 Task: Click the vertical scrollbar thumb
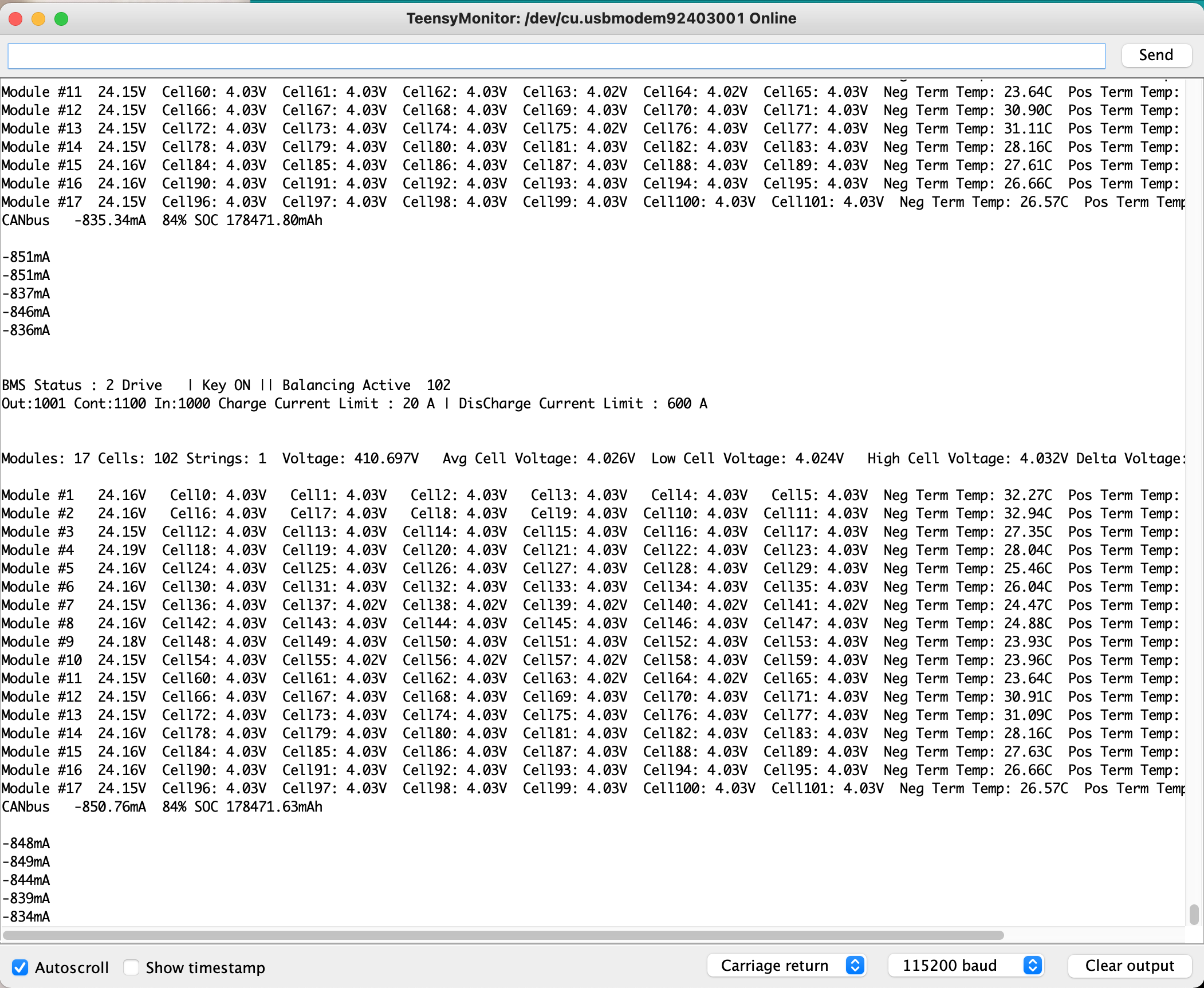(x=1194, y=914)
